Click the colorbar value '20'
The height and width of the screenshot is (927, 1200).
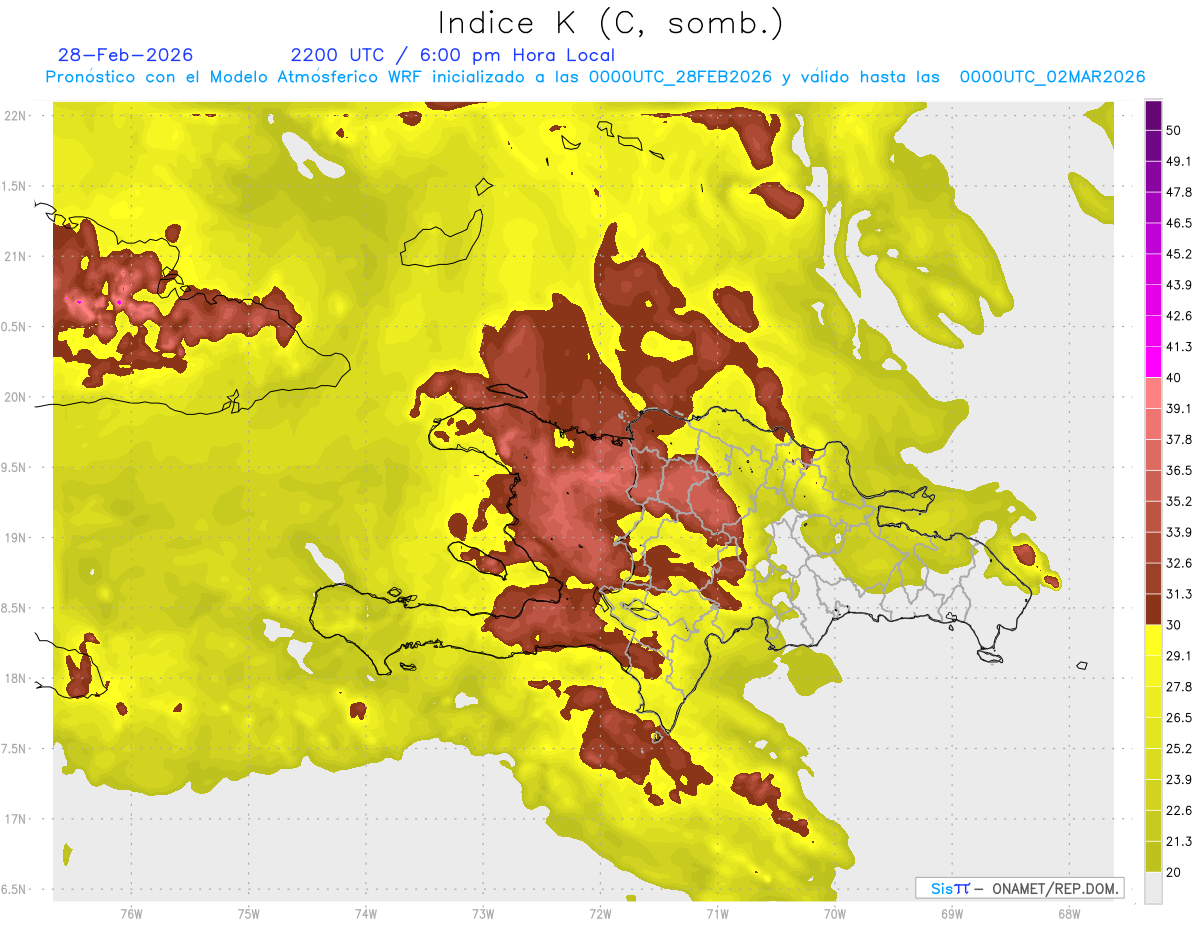tap(1175, 871)
